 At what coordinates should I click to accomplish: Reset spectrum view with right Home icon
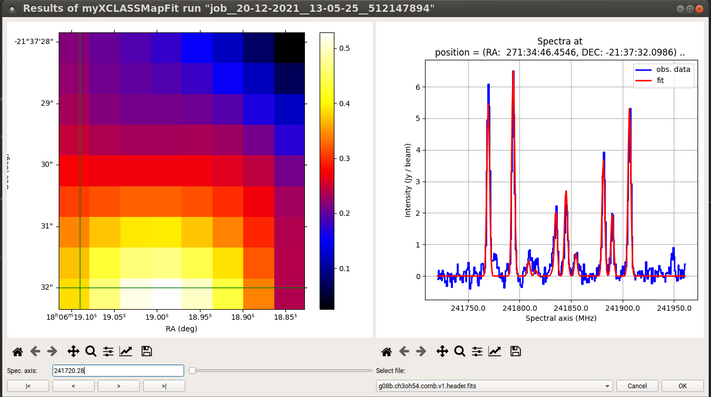pyautogui.click(x=386, y=351)
